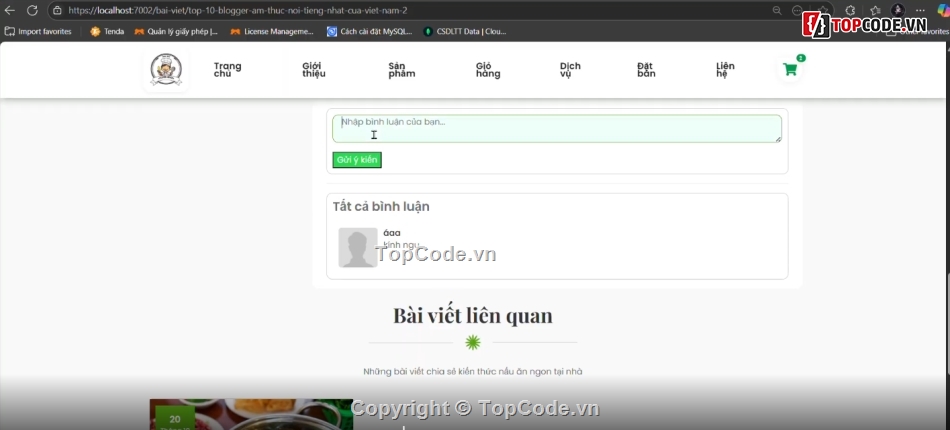950x430 pixels.
Task: Open the Giới thiệu menu item
Action: (x=314, y=70)
